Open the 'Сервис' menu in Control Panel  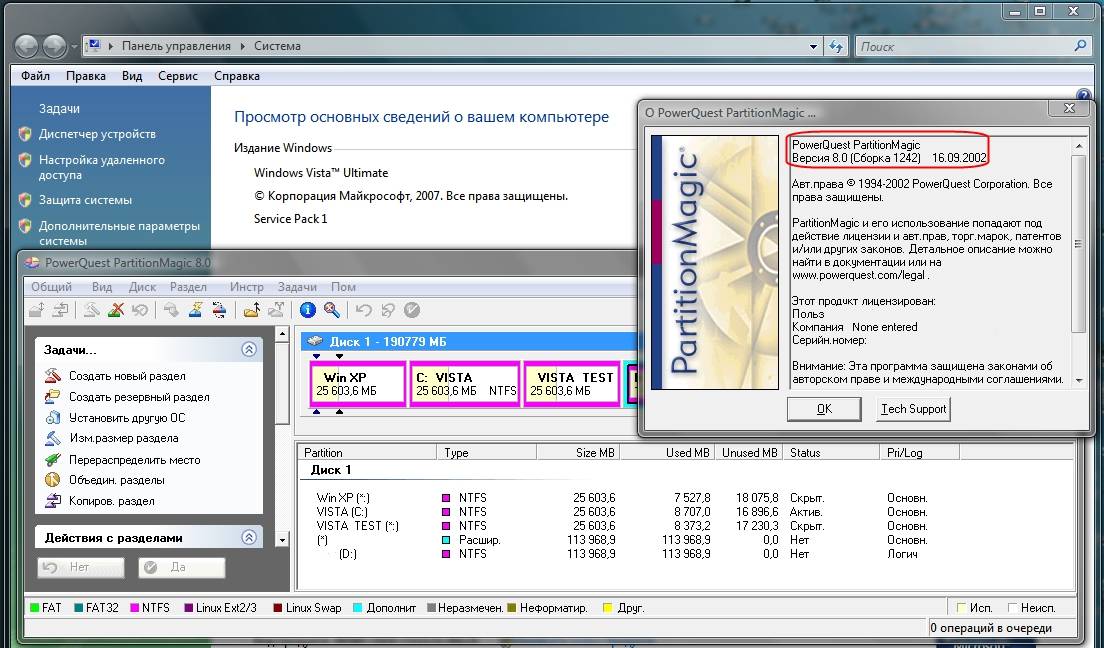[178, 76]
